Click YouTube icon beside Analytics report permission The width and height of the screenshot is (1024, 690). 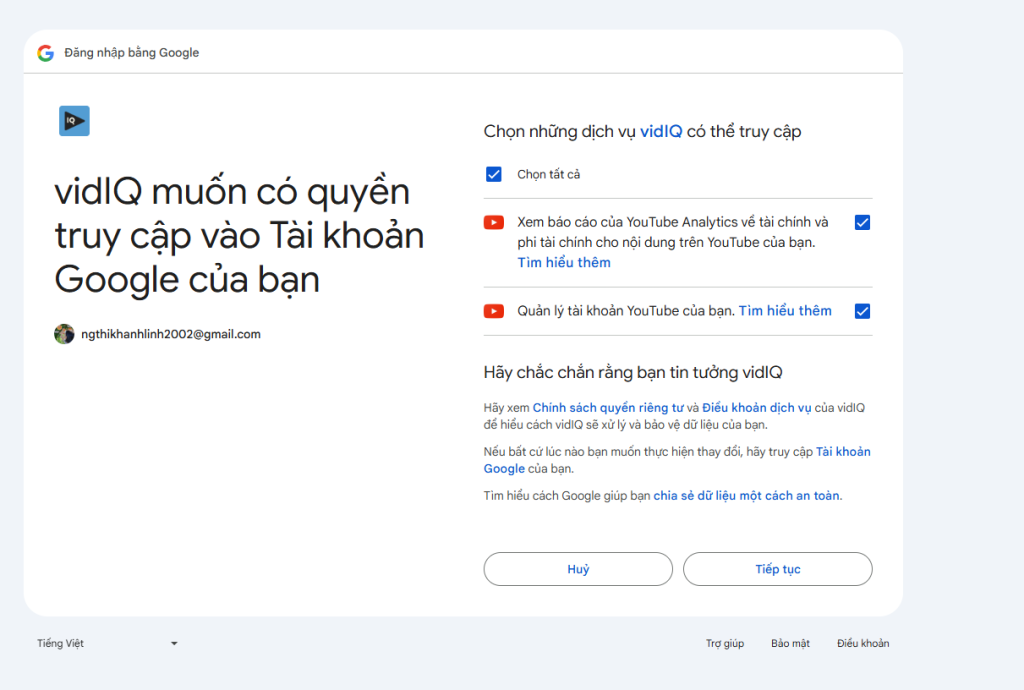point(493,223)
